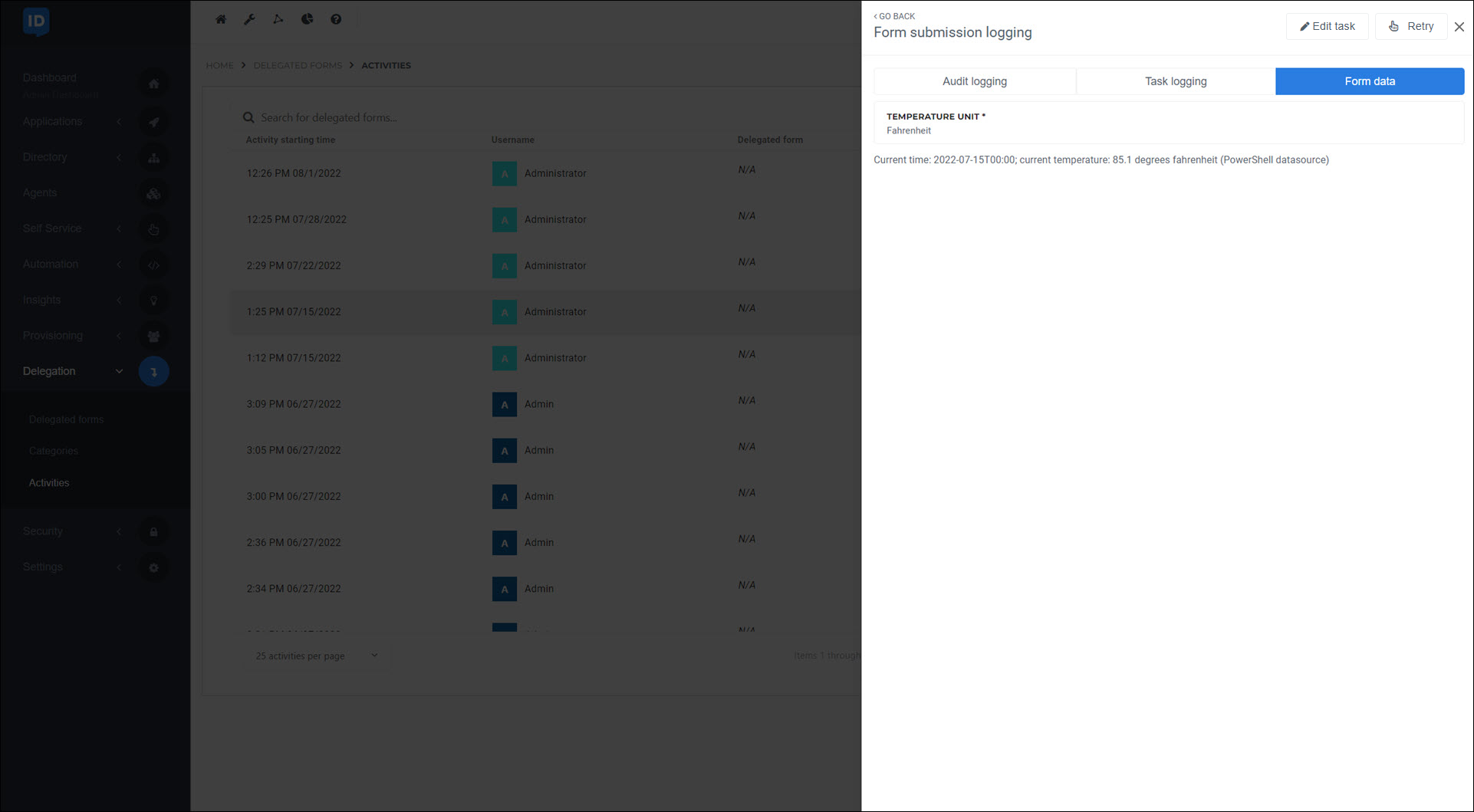Click the Agents icon in sidebar
The height and width of the screenshot is (812, 1474).
click(x=153, y=193)
